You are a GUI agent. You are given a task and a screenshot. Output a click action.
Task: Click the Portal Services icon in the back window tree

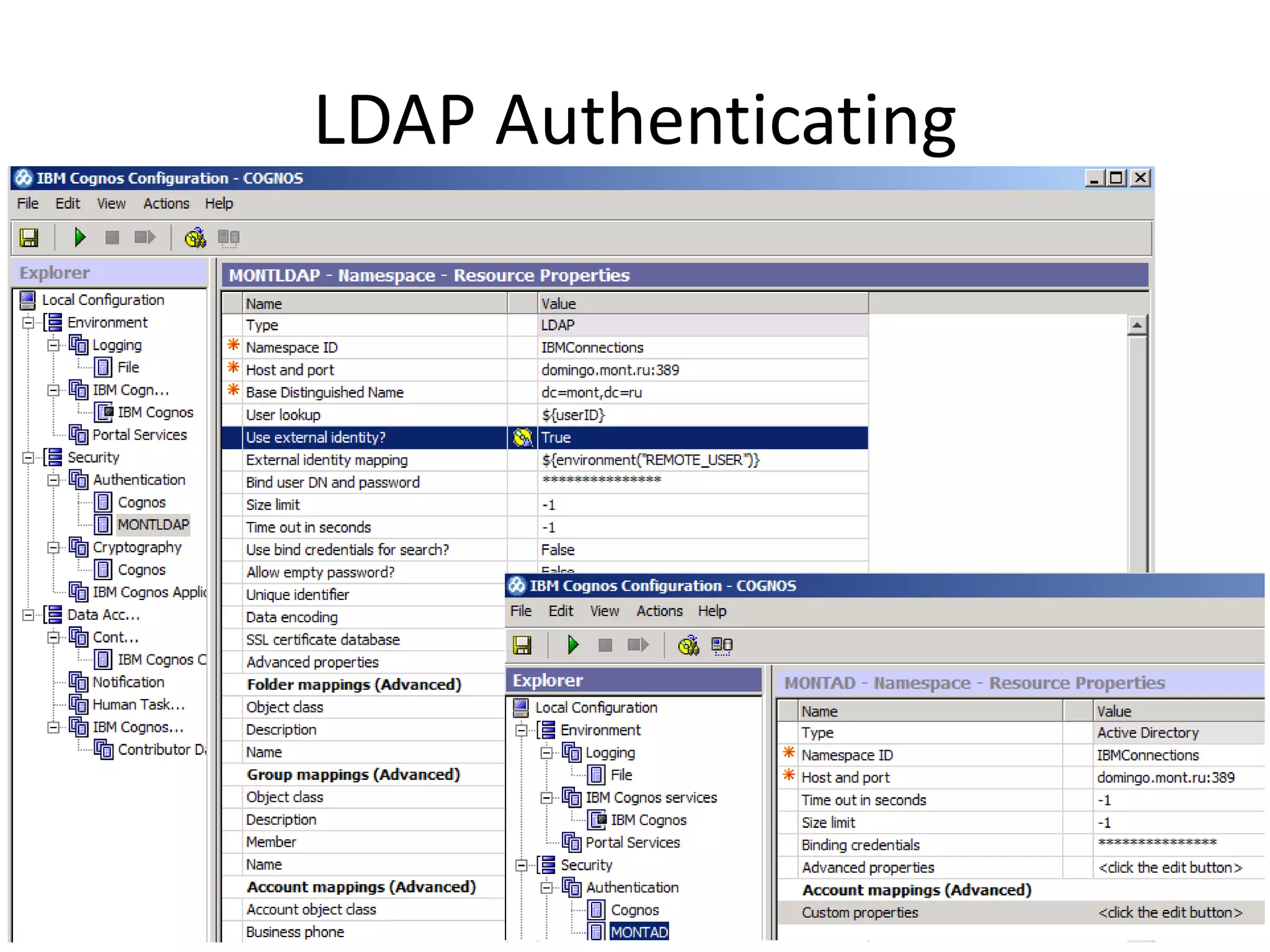(78, 434)
